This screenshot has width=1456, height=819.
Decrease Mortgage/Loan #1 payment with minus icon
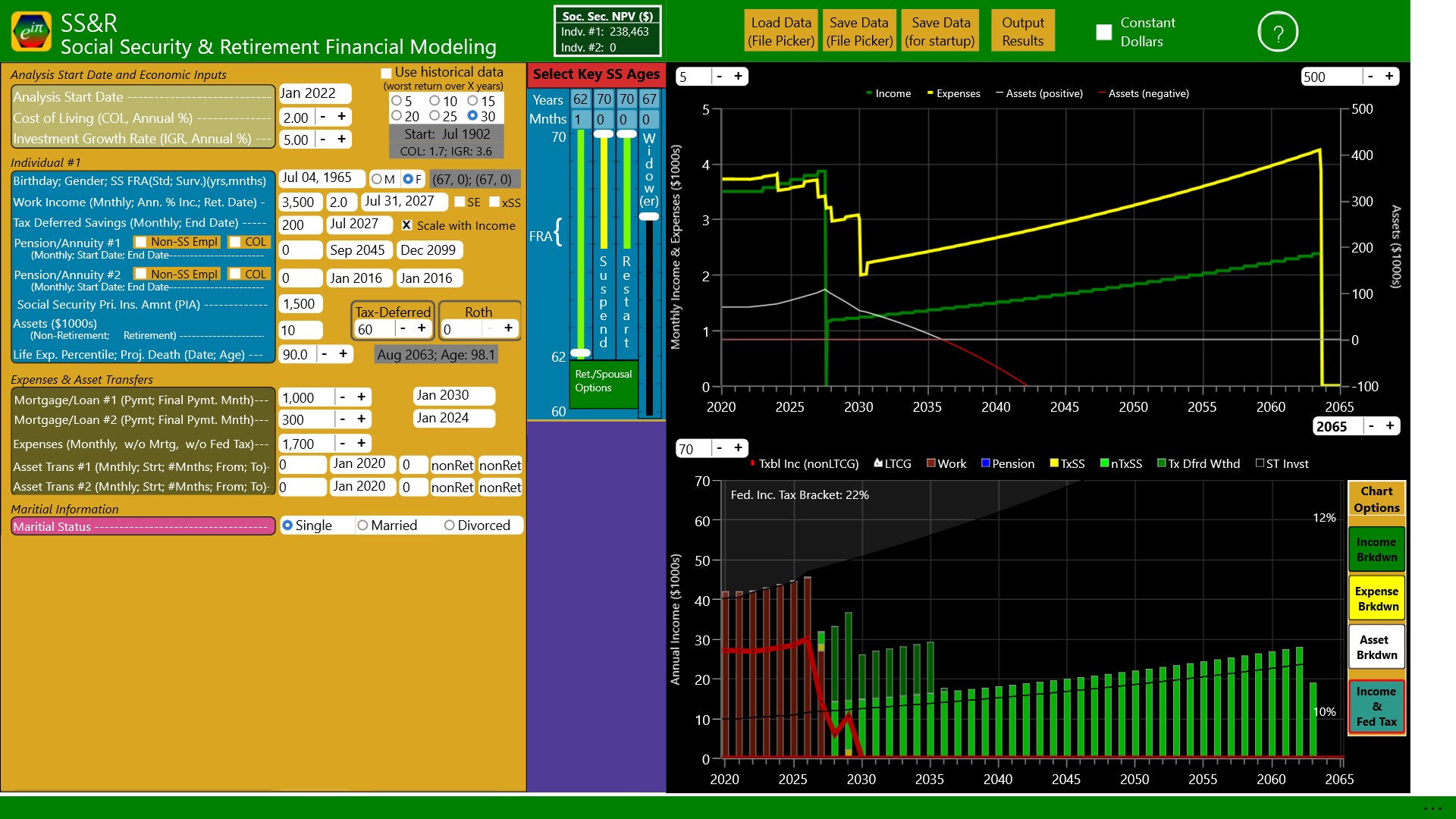click(x=343, y=397)
